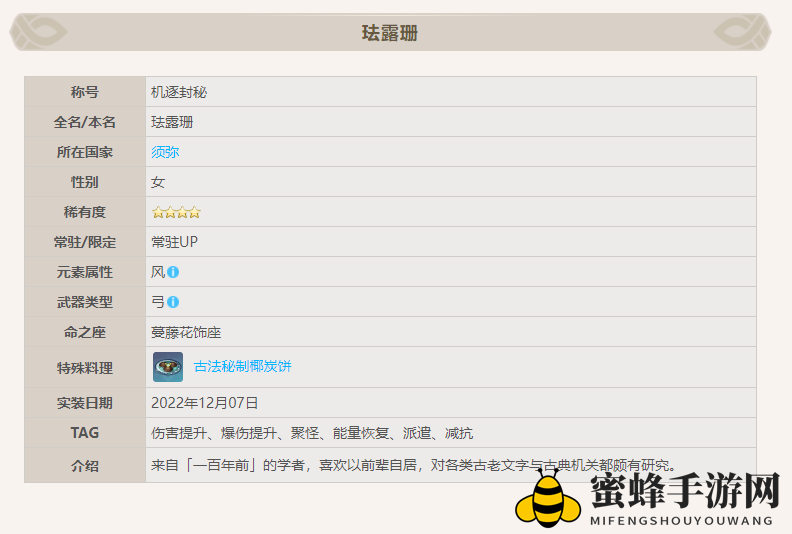This screenshot has height=534, width=792.
Task: Click the 实装日期 row label
Action: (85, 403)
